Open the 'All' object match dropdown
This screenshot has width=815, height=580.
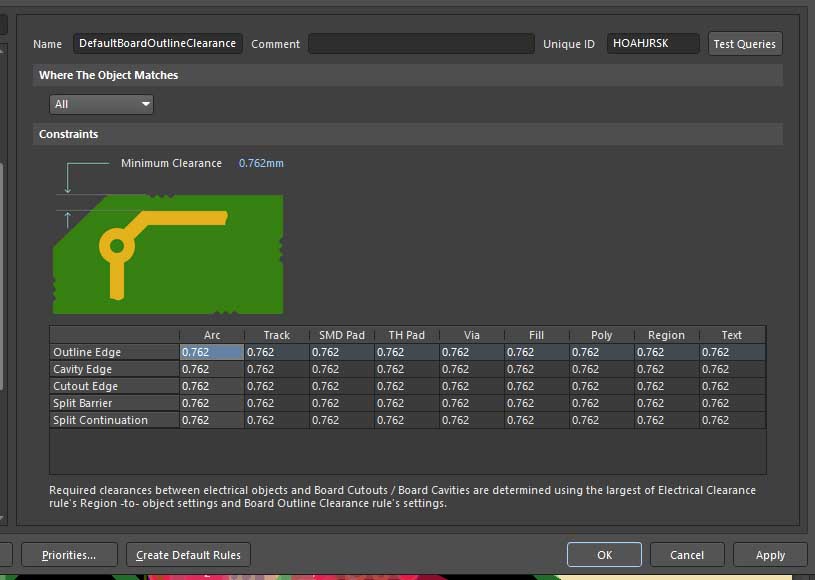click(101, 104)
